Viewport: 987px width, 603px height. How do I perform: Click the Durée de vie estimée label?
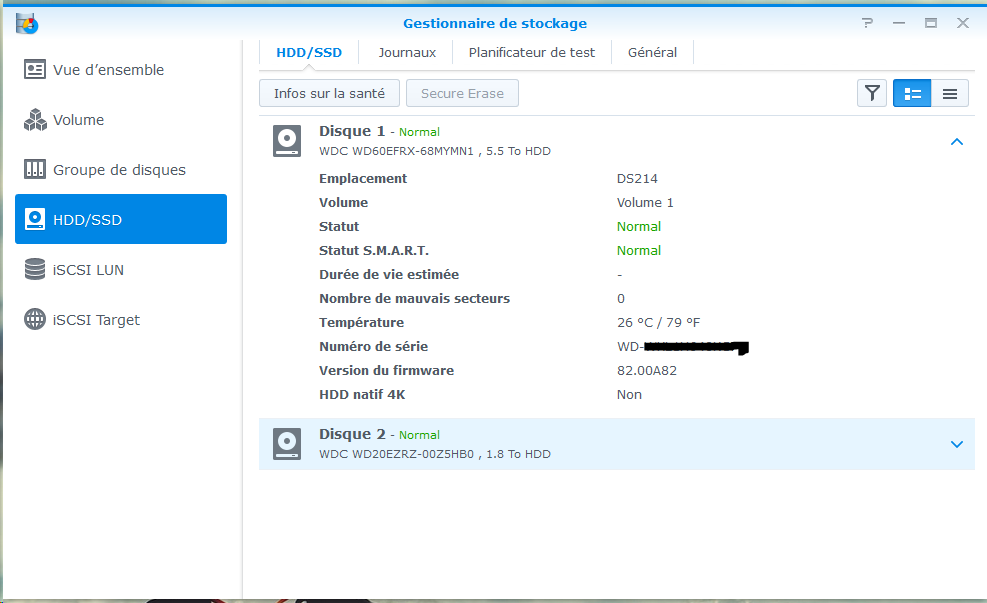(x=389, y=274)
